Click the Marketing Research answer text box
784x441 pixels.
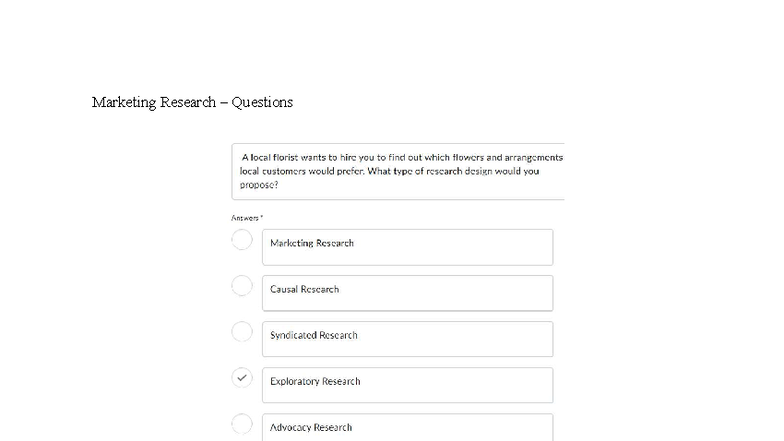[x=407, y=247]
